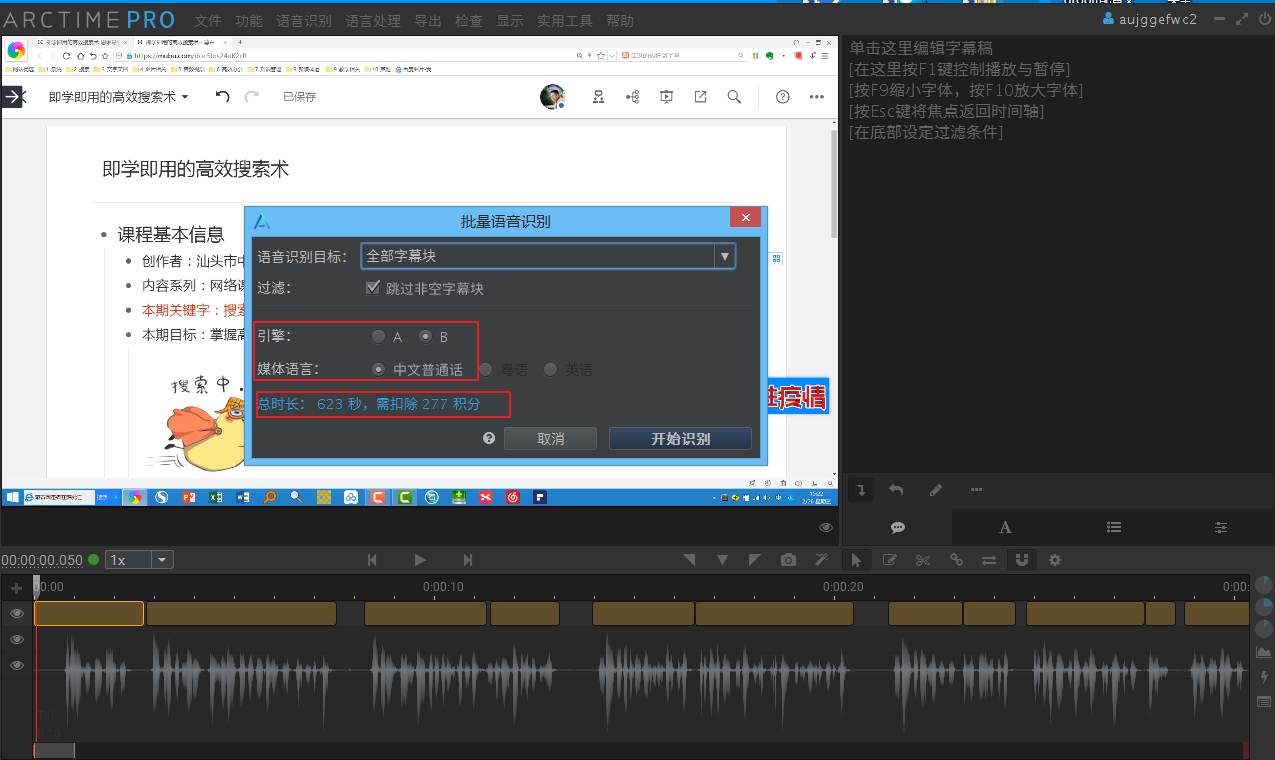Select 粤语 media language radio button
The height and width of the screenshot is (760, 1275).
click(x=485, y=369)
